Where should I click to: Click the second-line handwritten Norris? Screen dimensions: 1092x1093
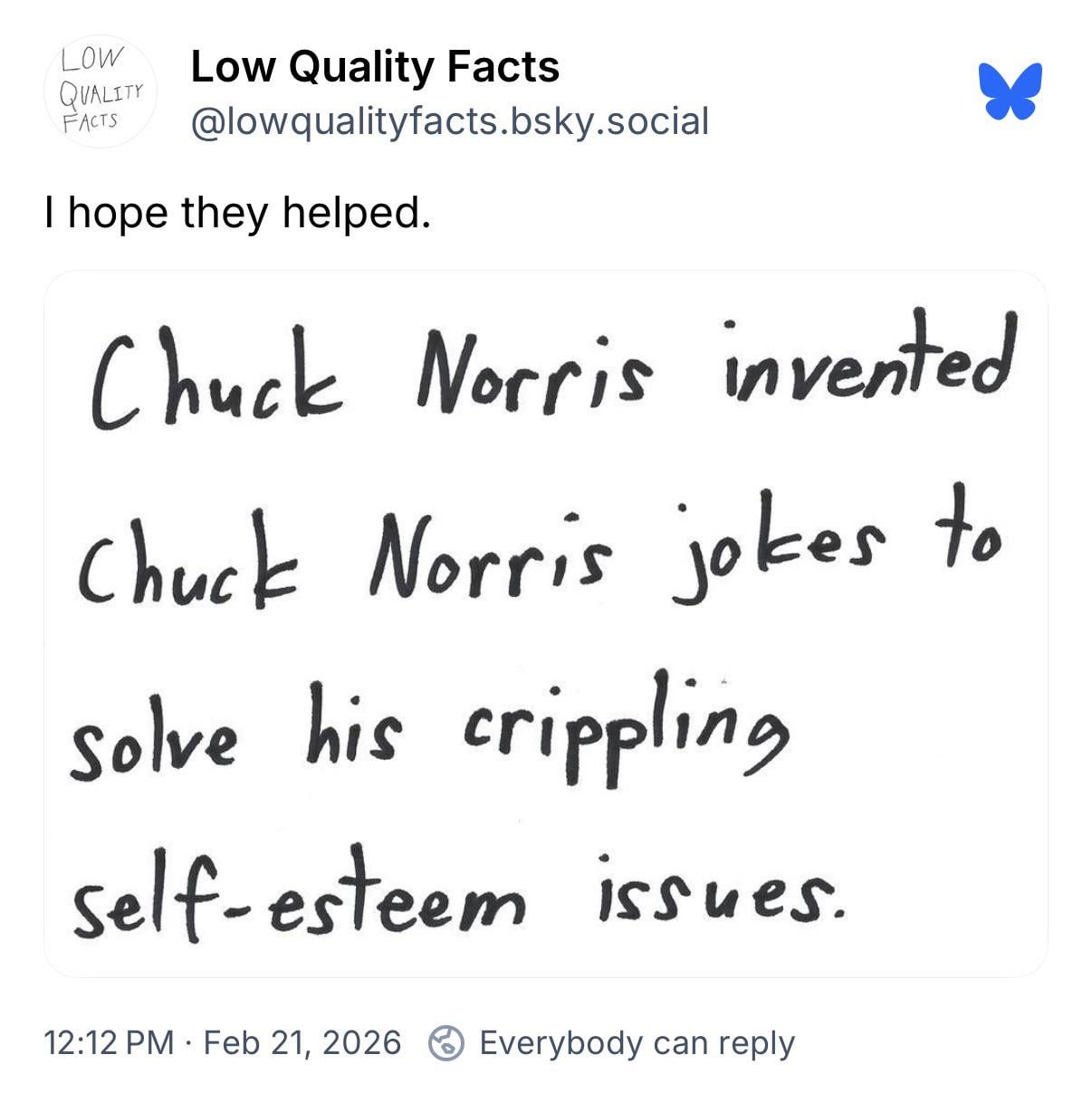[x=484, y=555]
